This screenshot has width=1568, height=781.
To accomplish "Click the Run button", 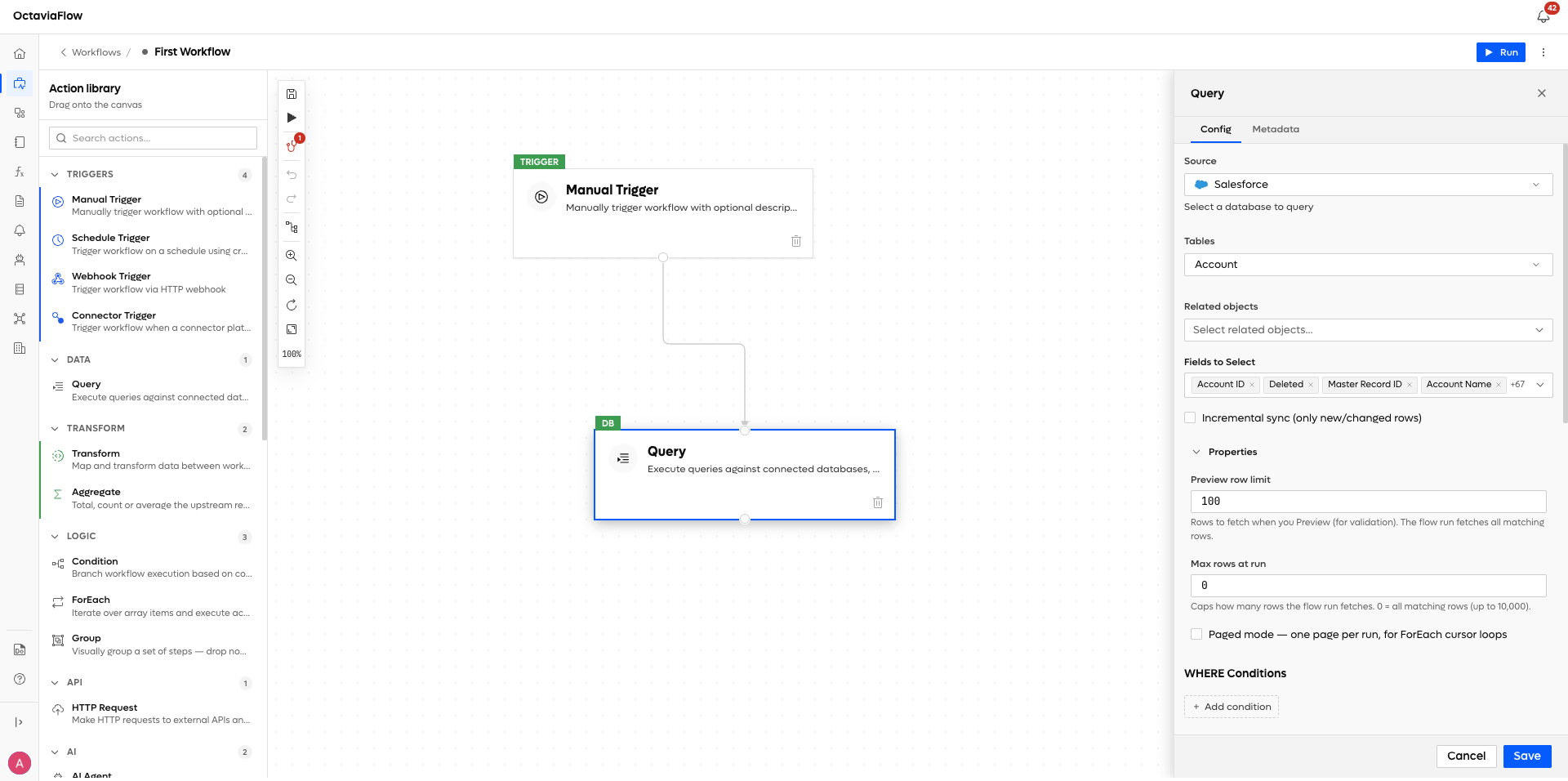I will [1501, 52].
